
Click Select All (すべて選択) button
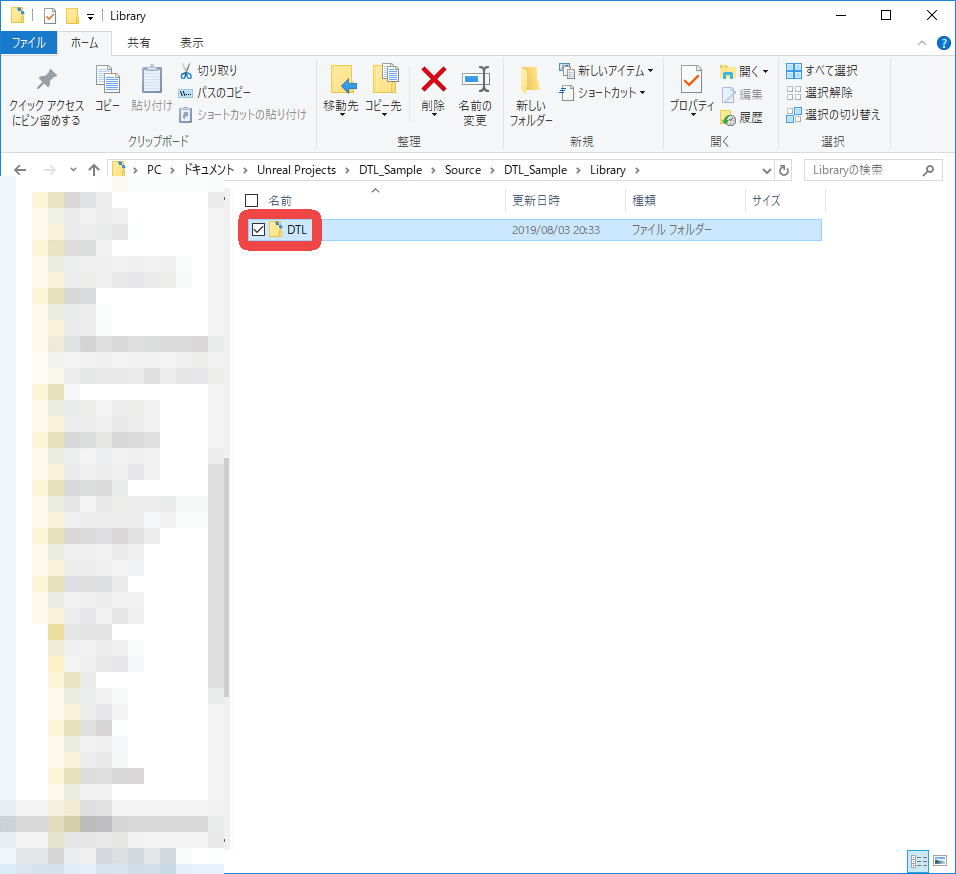click(x=822, y=71)
